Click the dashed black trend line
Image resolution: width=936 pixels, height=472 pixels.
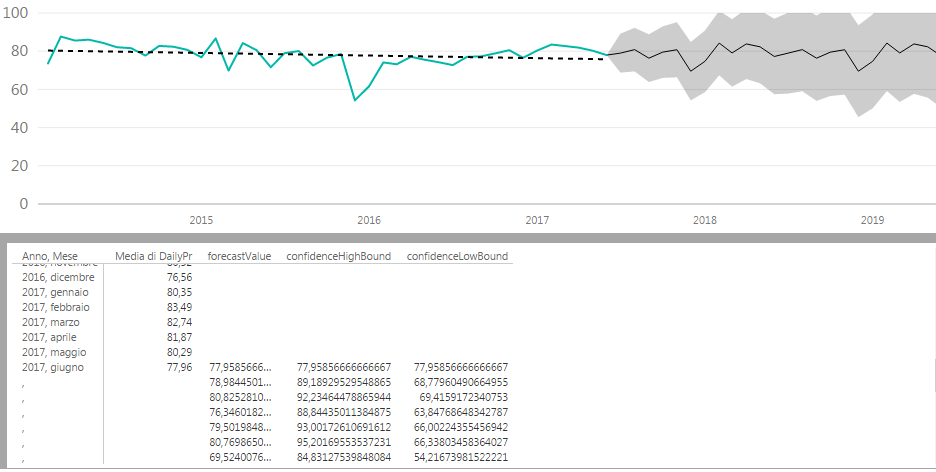coord(327,54)
